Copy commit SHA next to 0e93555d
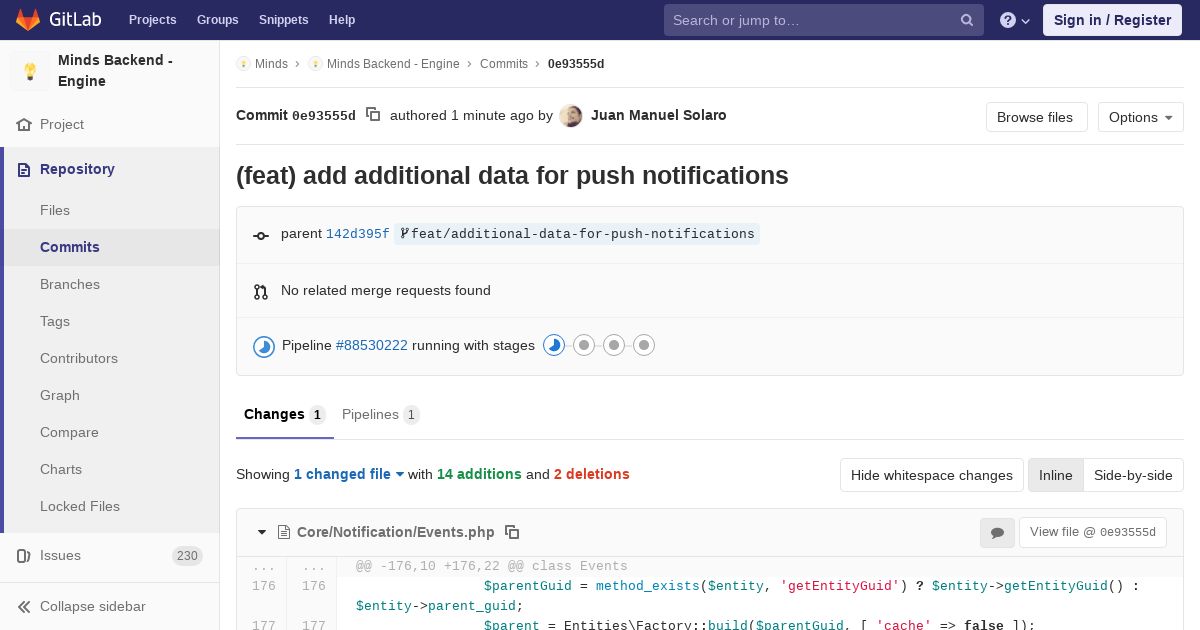This screenshot has width=1200, height=630. pos(373,115)
